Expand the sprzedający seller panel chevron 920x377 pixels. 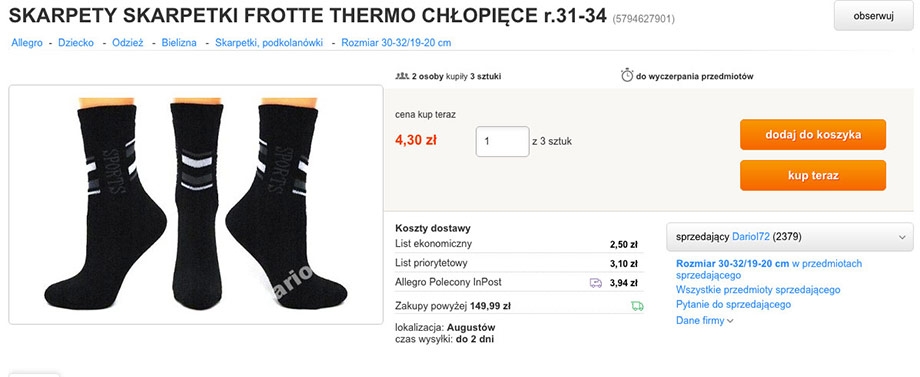click(x=902, y=237)
